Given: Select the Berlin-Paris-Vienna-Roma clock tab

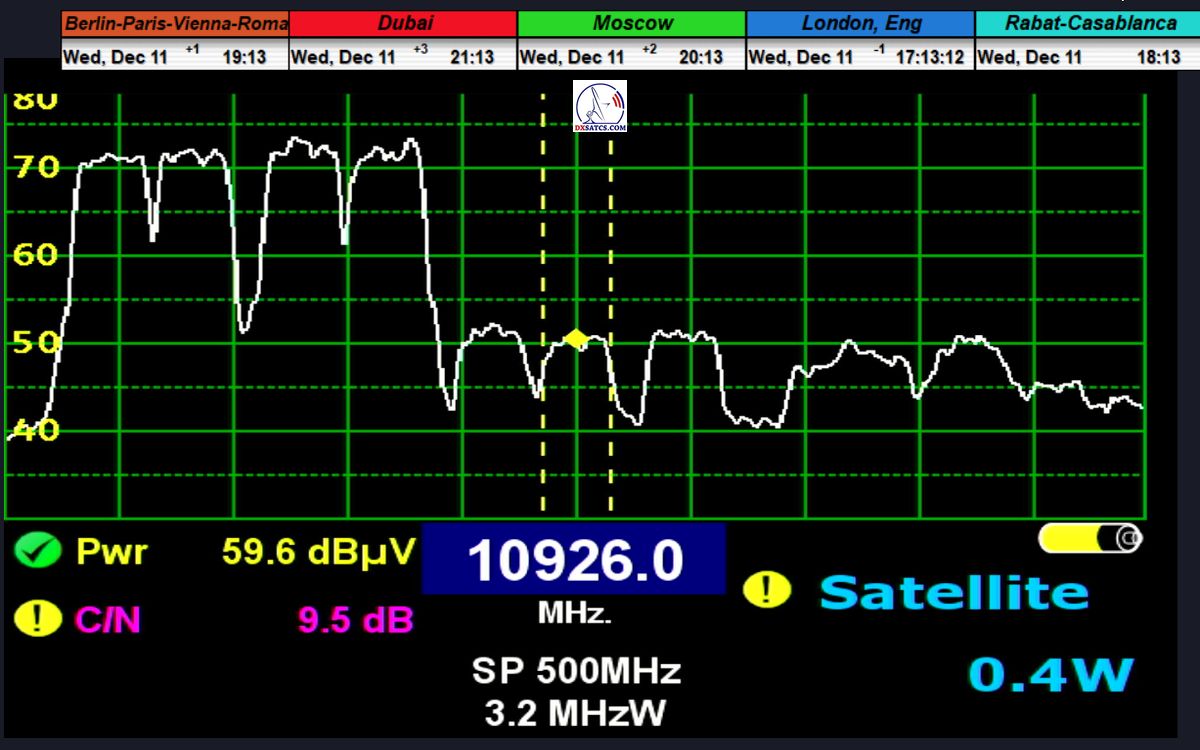Looking at the screenshot, I should (x=176, y=23).
